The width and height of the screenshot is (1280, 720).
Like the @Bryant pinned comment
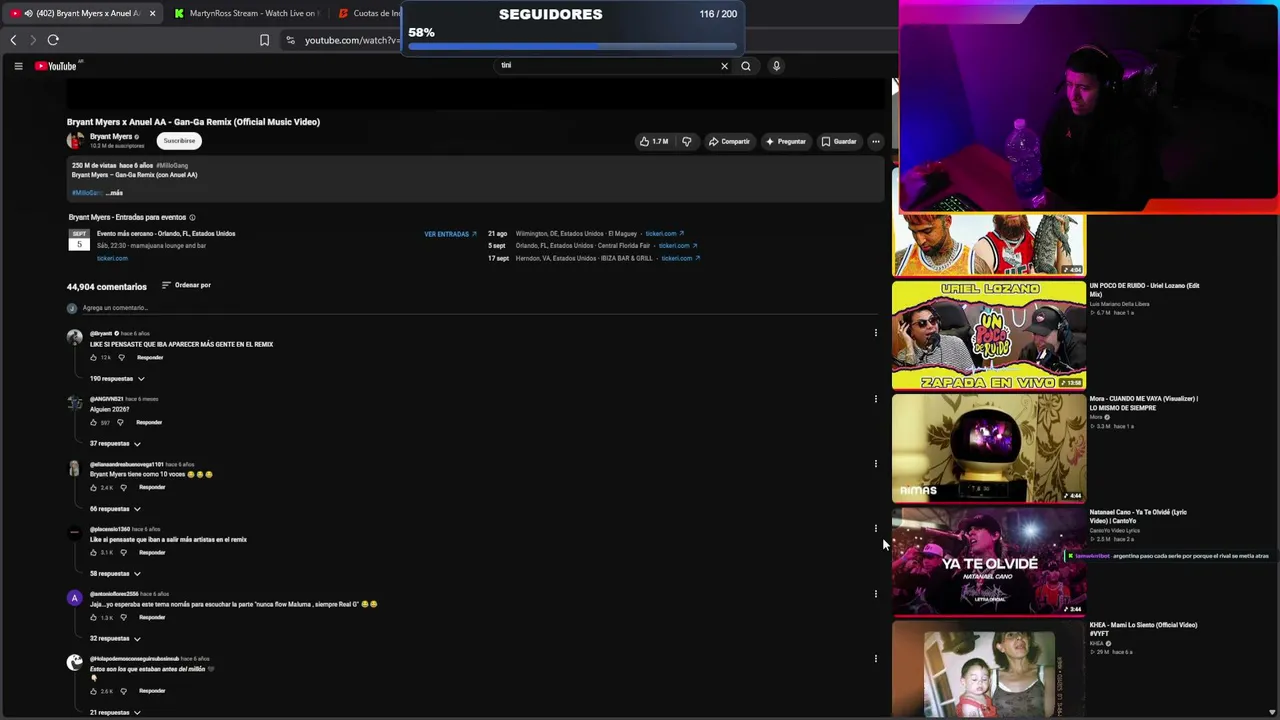[94, 358]
